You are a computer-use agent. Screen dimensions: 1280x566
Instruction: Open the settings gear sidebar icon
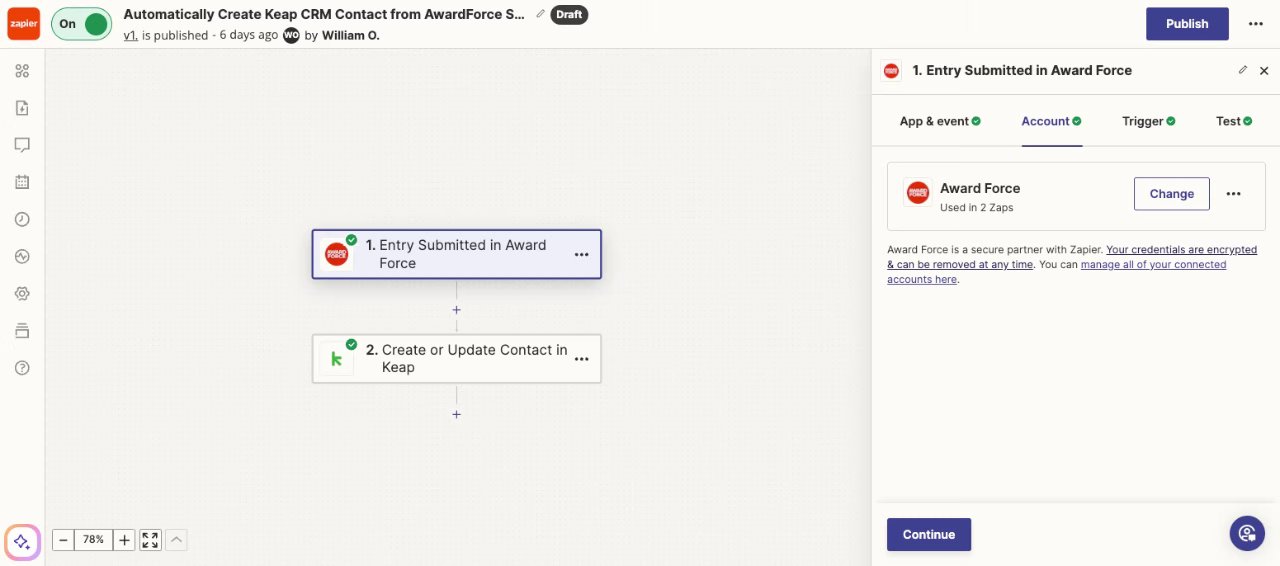tap(22, 293)
